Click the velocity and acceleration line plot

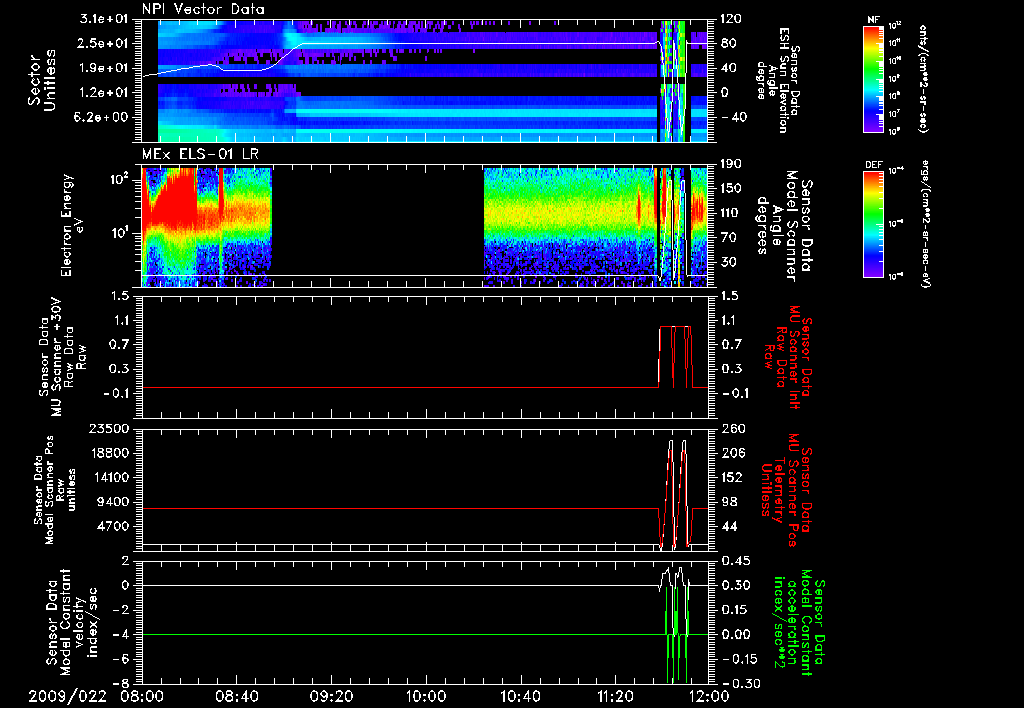tap(424, 622)
